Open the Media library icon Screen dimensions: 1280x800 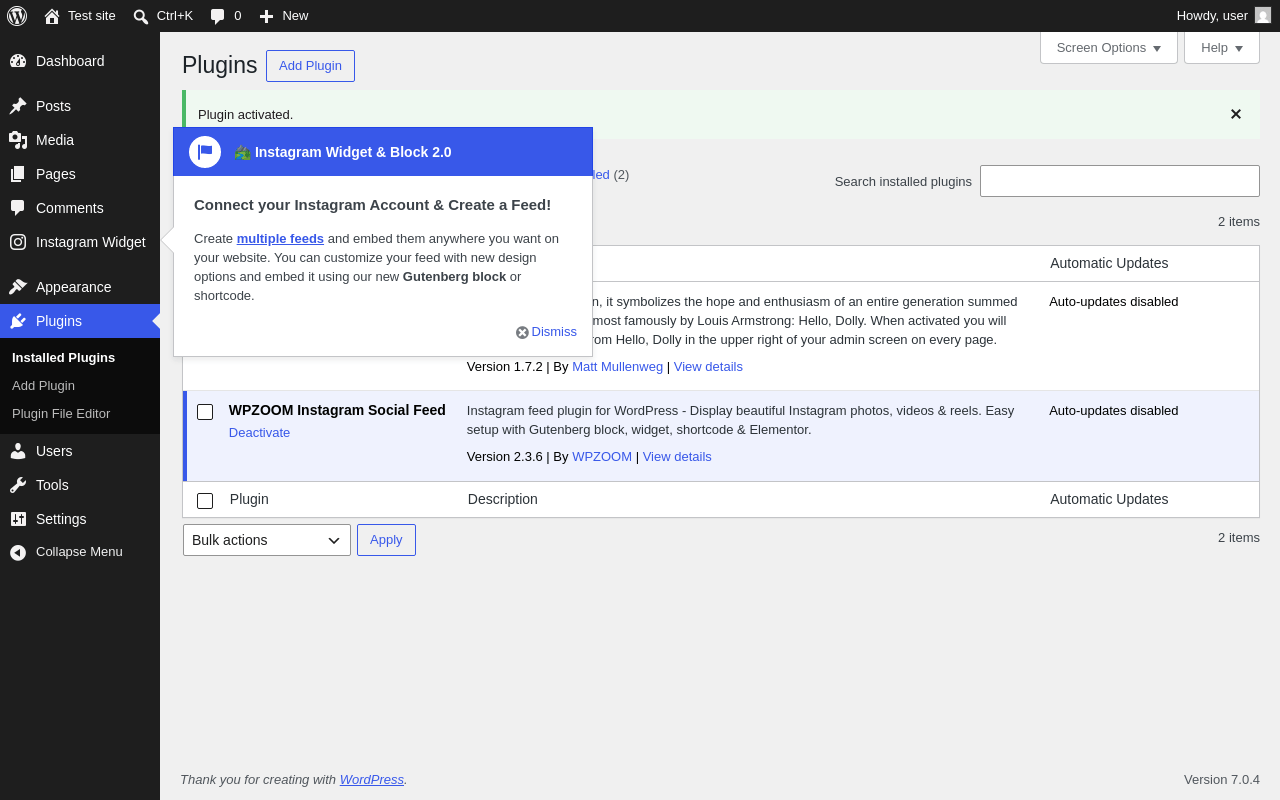(18, 140)
